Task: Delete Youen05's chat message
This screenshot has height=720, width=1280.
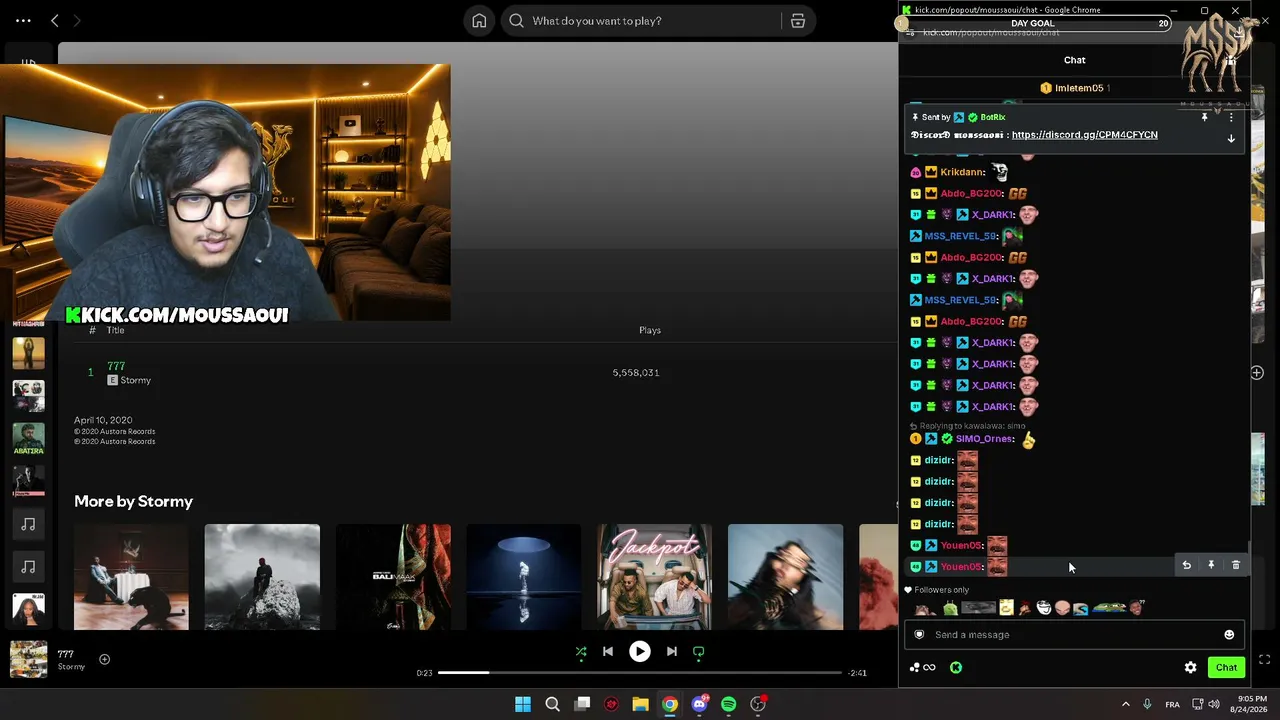Action: tap(1236, 566)
